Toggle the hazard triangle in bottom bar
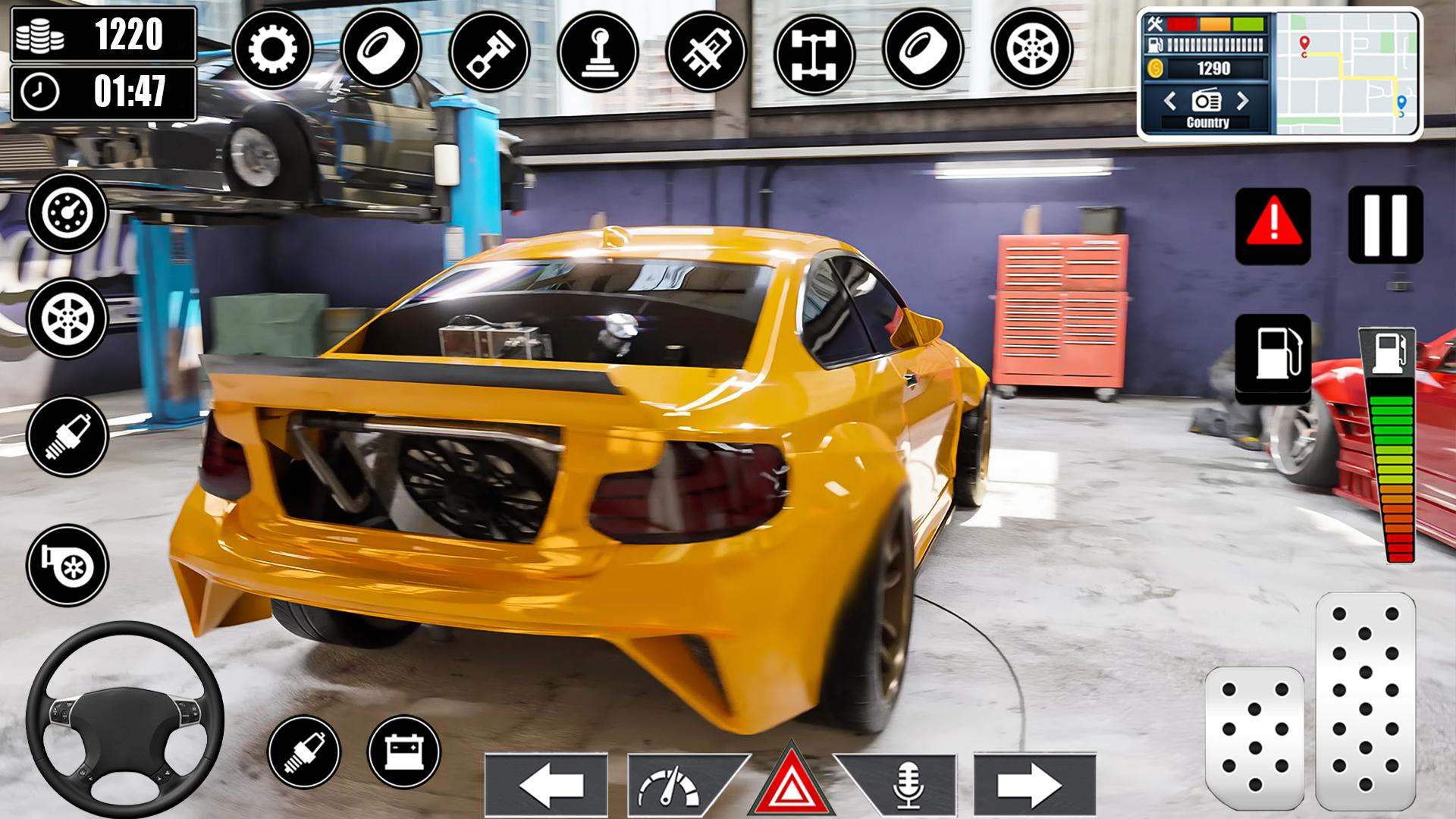Image resolution: width=1456 pixels, height=819 pixels. [x=792, y=781]
